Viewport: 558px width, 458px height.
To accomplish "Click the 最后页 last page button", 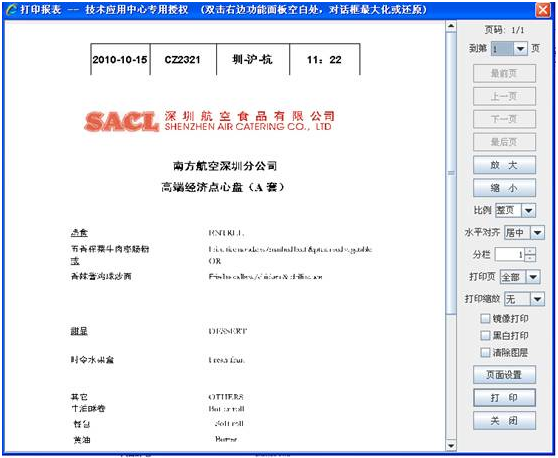I will [504, 142].
